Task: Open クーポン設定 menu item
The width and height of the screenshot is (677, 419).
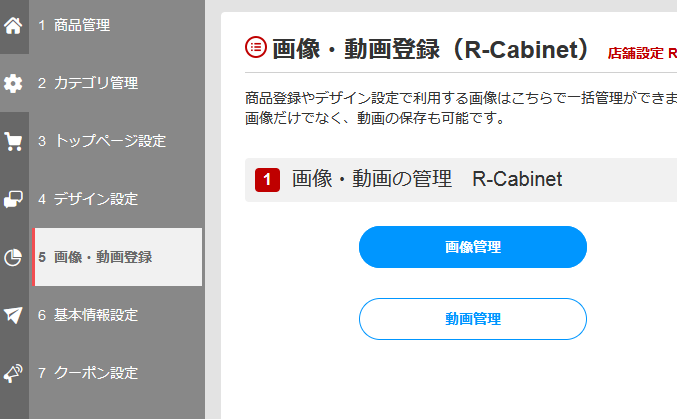Action: coord(88,373)
